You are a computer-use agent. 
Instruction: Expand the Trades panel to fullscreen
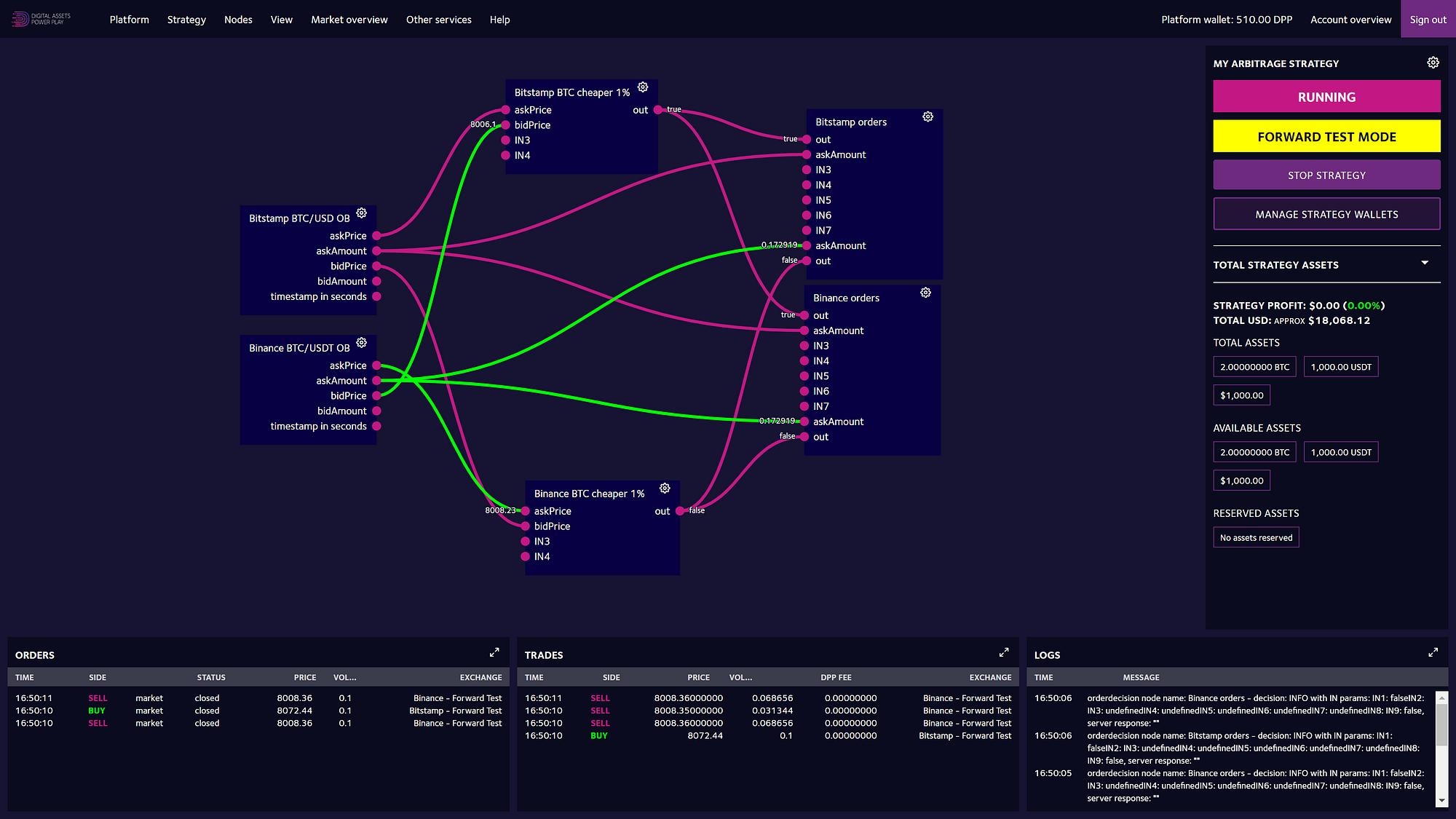tap(1004, 652)
